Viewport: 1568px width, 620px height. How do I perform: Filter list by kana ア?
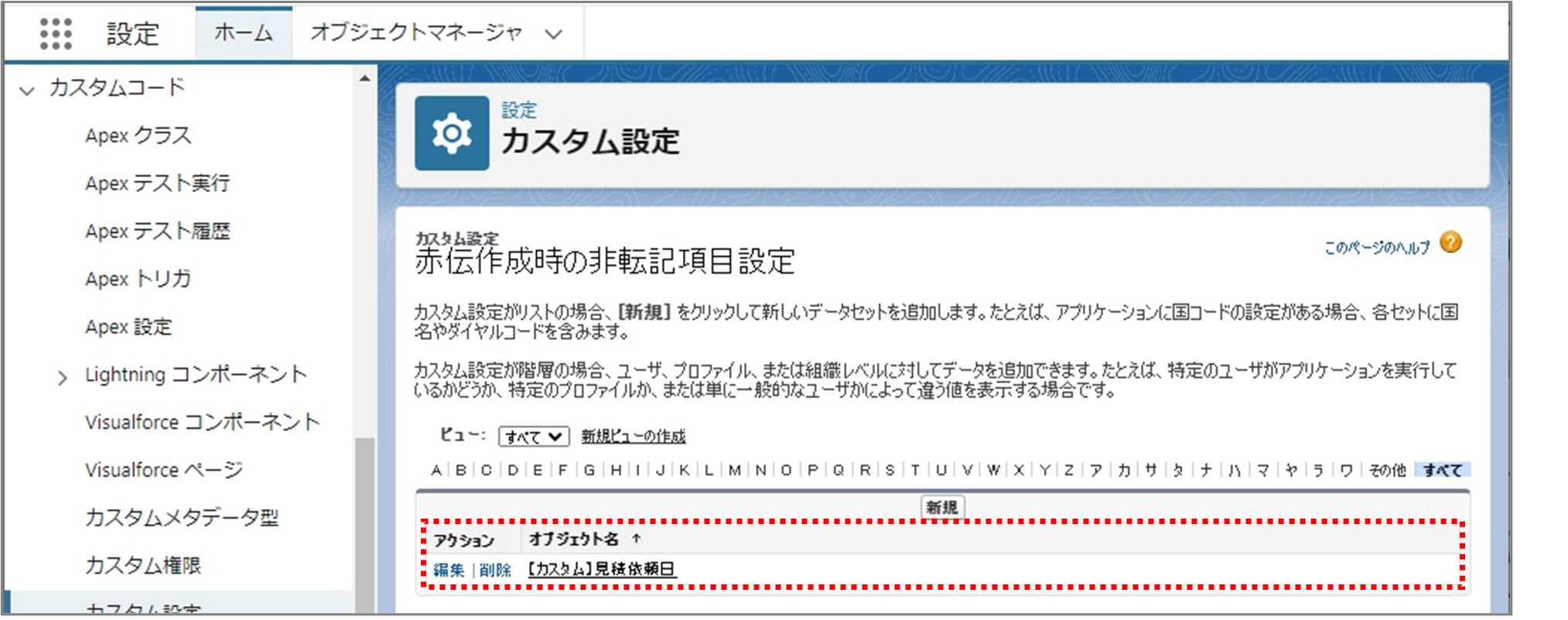point(1095,470)
